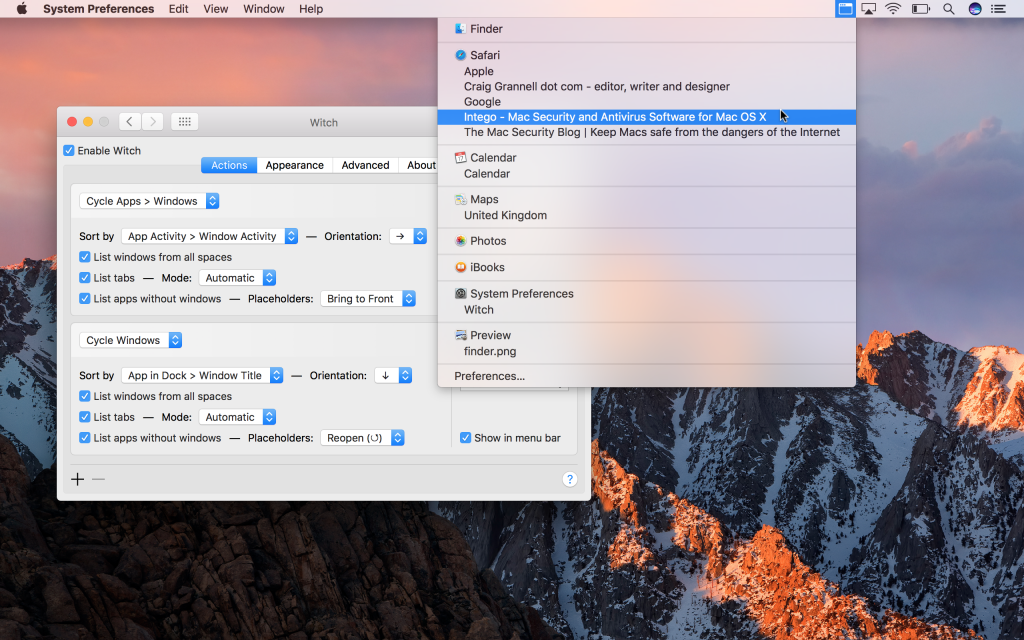Launch Siri from the menu bar

[x=974, y=8]
